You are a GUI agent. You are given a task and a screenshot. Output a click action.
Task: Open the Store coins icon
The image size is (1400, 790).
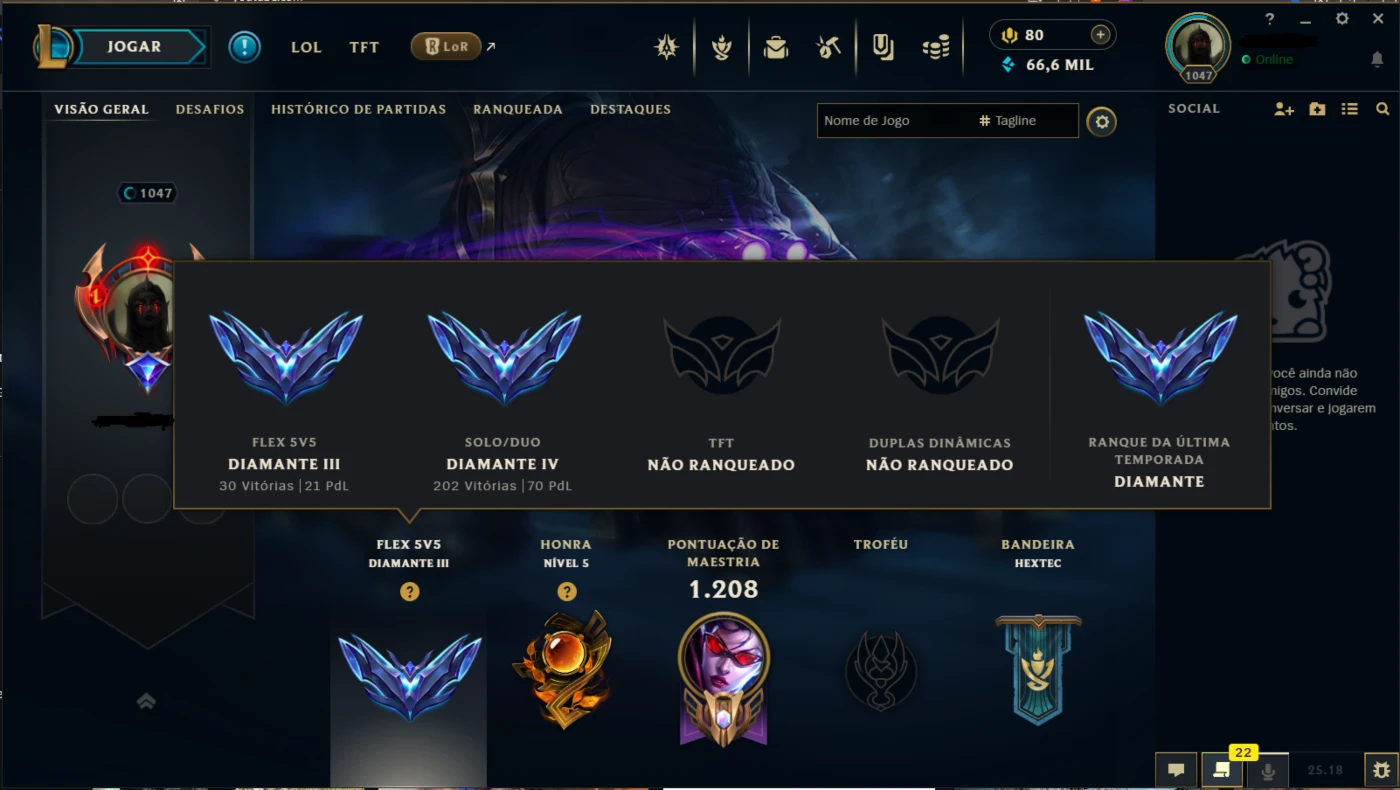pyautogui.click(x=935, y=47)
